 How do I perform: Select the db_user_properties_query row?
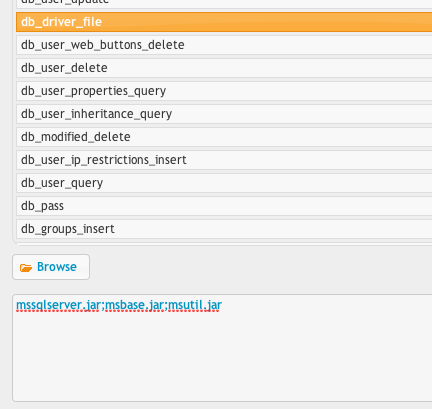[224, 91]
